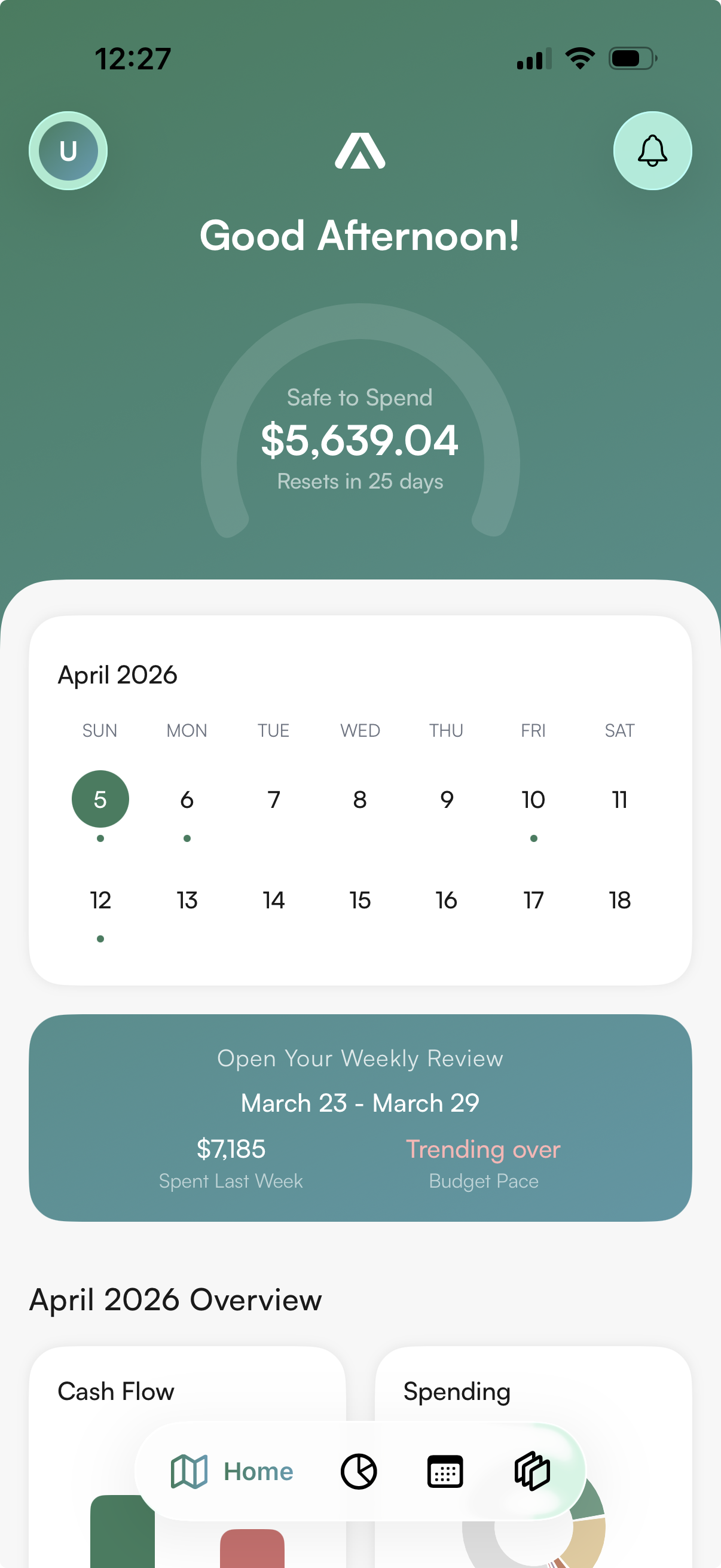This screenshot has height=1568, width=721.
Task: Select April 6 in the calendar
Action: point(187,799)
